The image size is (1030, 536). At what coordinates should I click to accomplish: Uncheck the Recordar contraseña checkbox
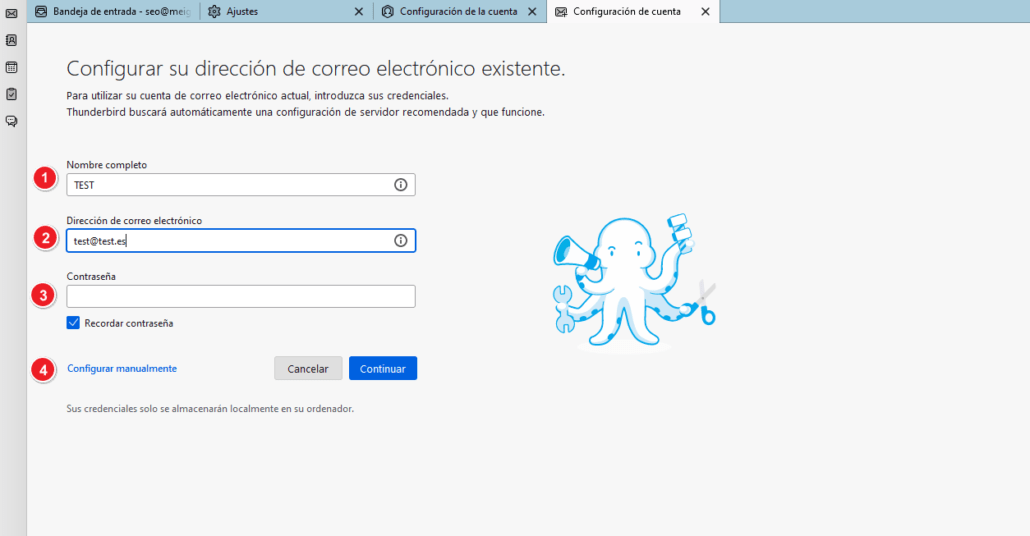74,323
